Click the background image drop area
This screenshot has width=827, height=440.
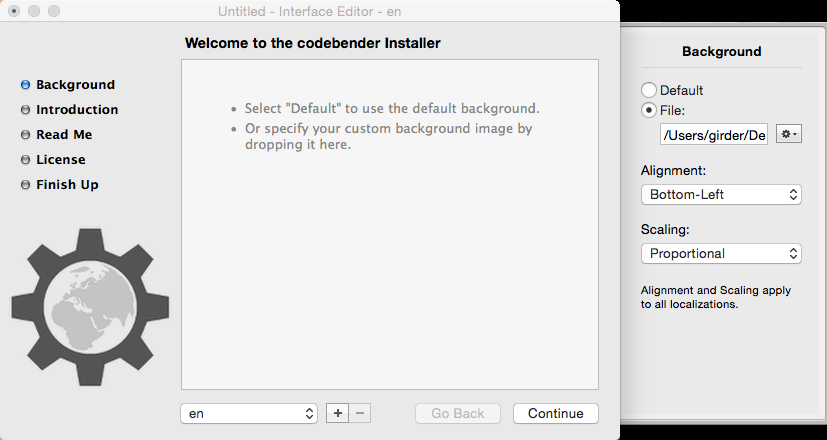point(390,224)
